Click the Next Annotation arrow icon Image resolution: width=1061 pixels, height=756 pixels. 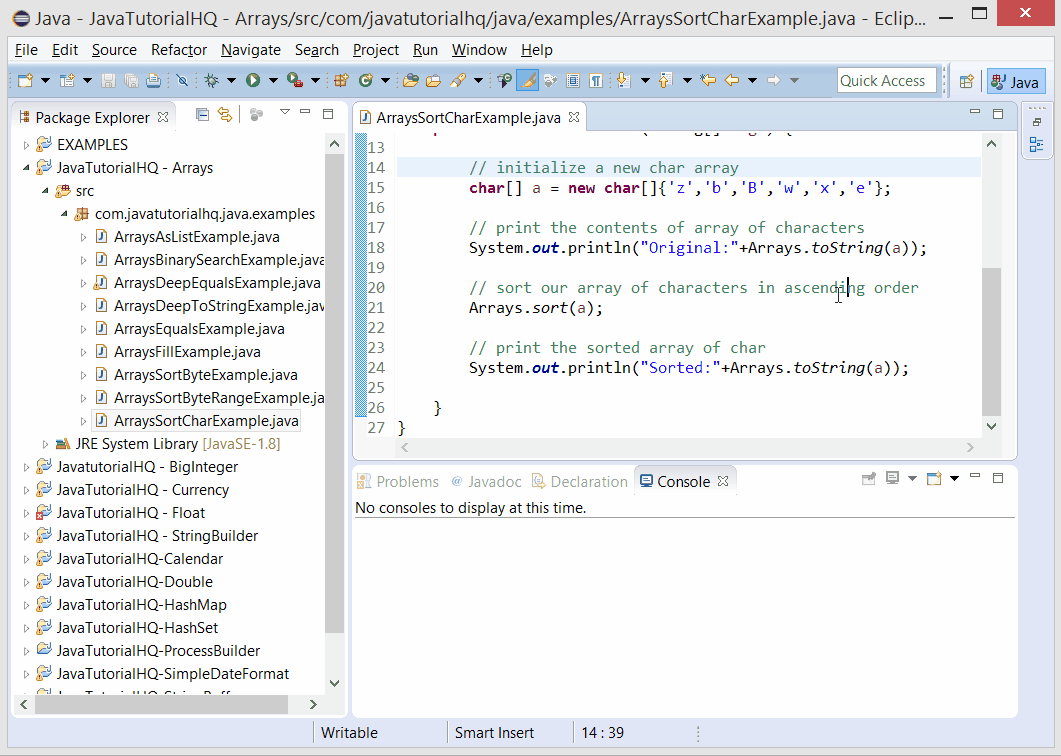pos(623,81)
